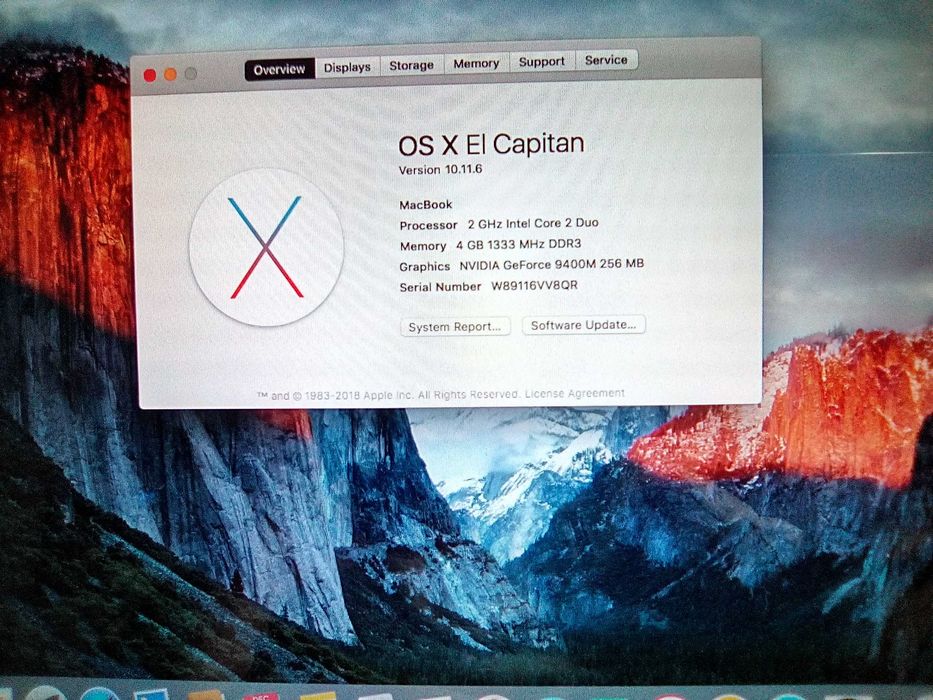Switch to the Service tab
Viewport: 933px width, 700px height.
point(606,60)
